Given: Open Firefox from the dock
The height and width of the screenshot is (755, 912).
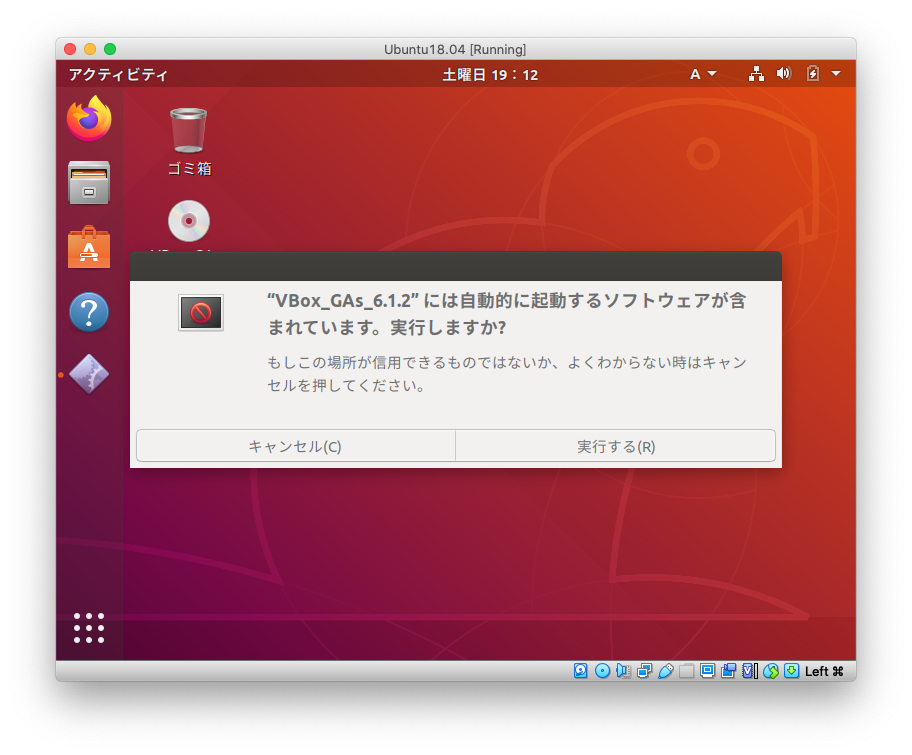Looking at the screenshot, I should click(x=88, y=118).
